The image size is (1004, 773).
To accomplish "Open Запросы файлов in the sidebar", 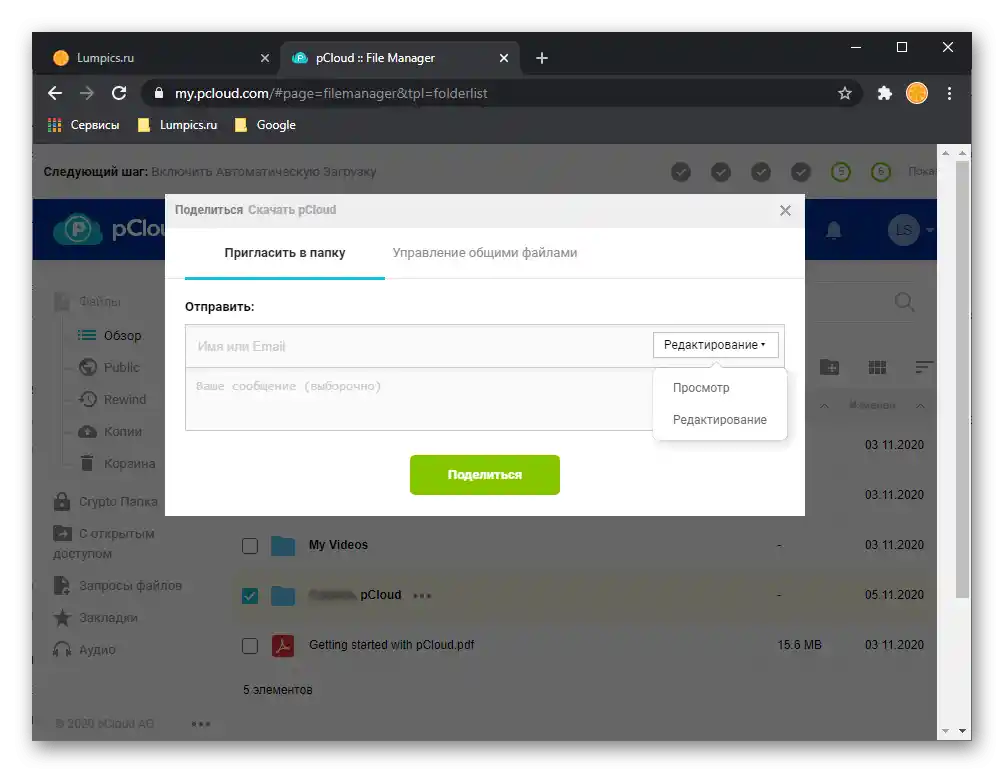I will [118, 585].
